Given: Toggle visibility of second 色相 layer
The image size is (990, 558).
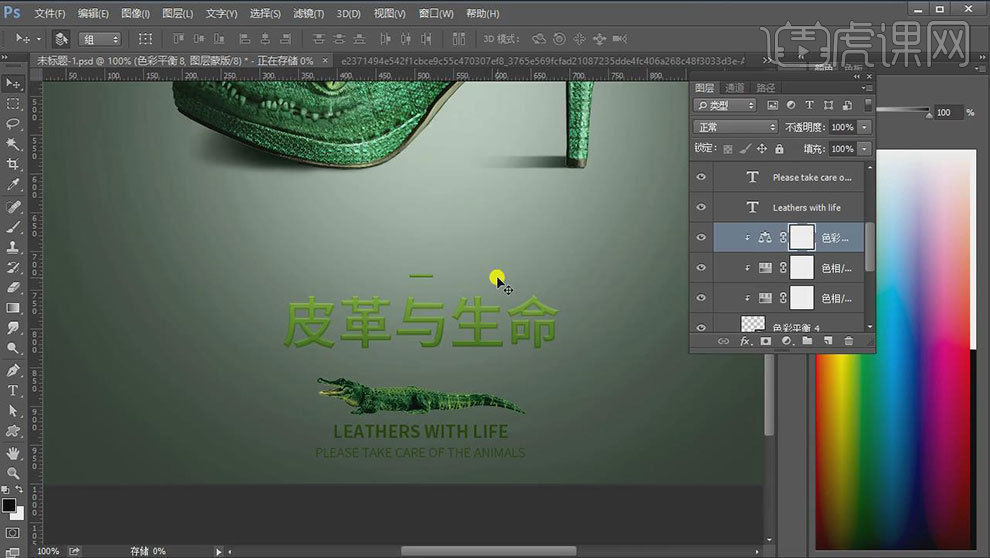Looking at the screenshot, I should (701, 298).
